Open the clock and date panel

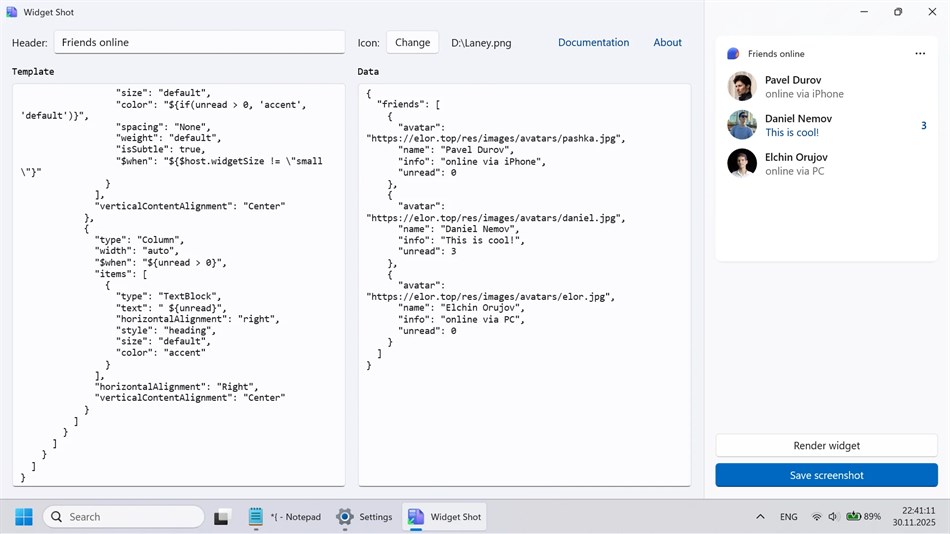coord(914,516)
